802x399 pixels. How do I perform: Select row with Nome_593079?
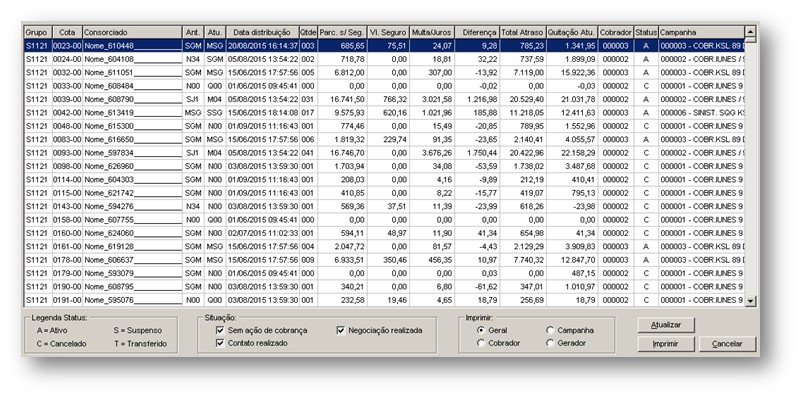point(384,273)
